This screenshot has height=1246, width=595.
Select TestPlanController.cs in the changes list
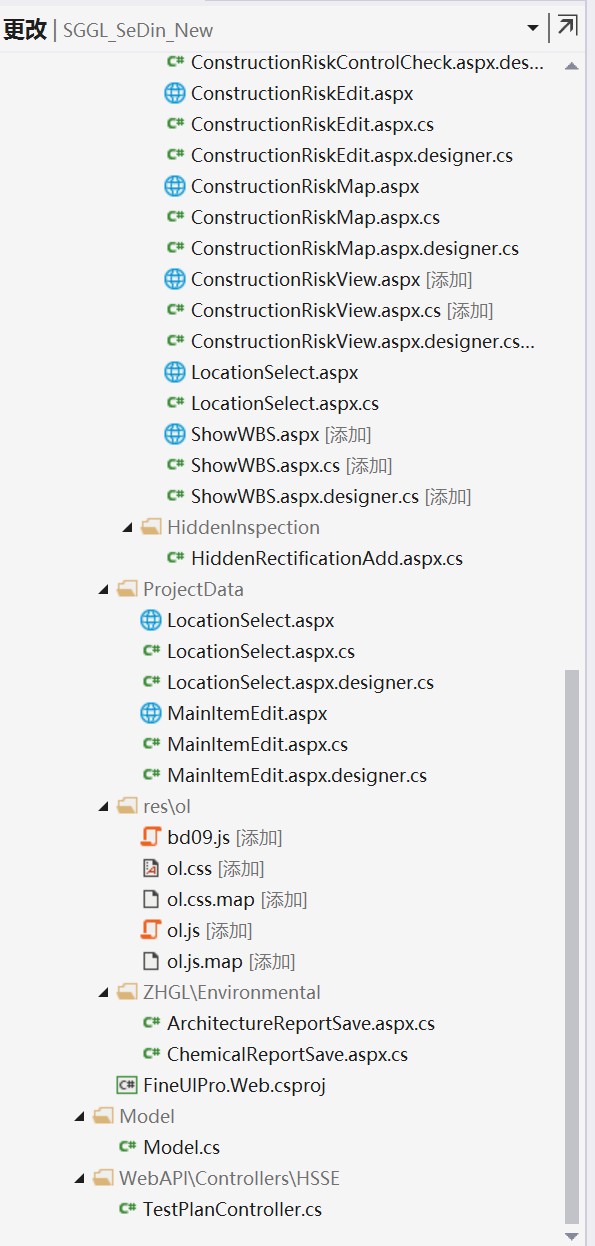pos(232,1209)
